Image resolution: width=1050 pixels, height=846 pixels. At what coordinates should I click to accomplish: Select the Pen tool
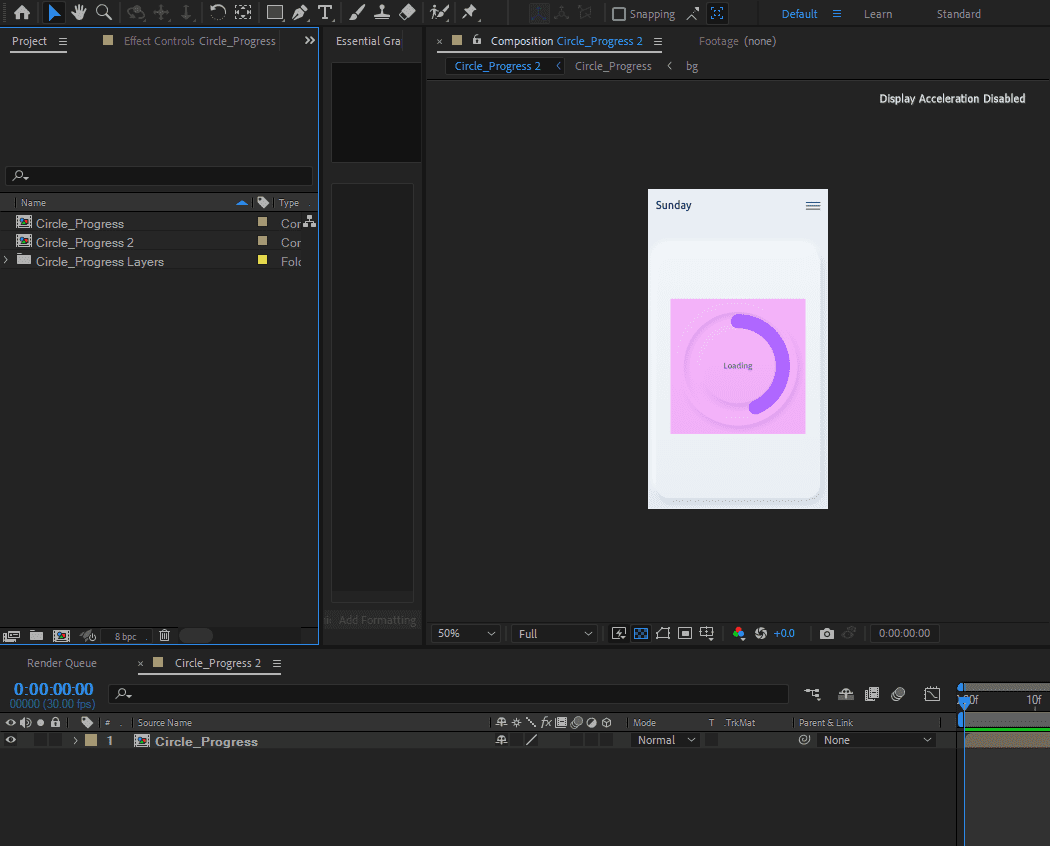coord(300,13)
